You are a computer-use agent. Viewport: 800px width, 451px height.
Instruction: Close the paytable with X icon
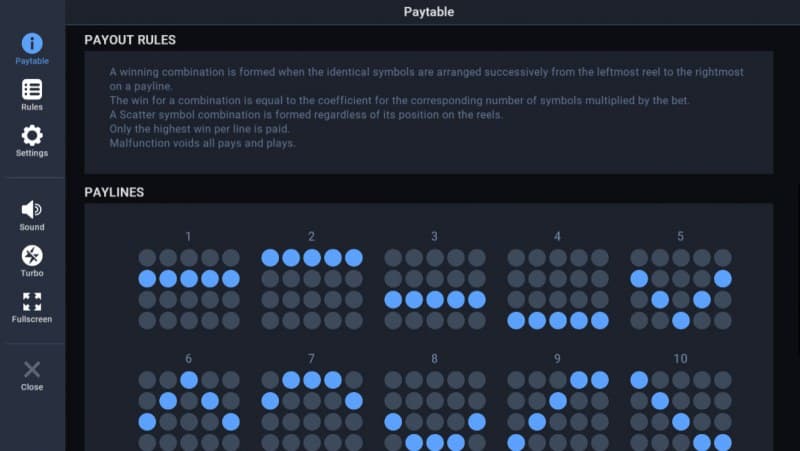(32, 369)
